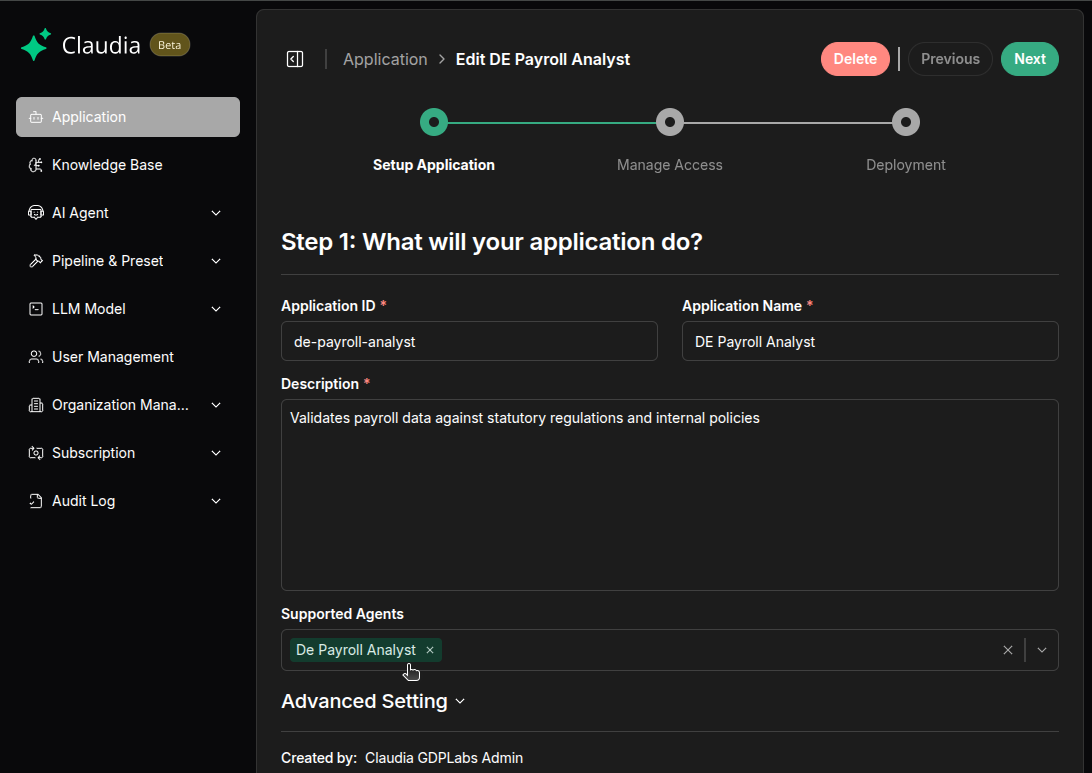Click the Knowledge Base sidebar icon
This screenshot has height=773, width=1092.
(x=36, y=165)
